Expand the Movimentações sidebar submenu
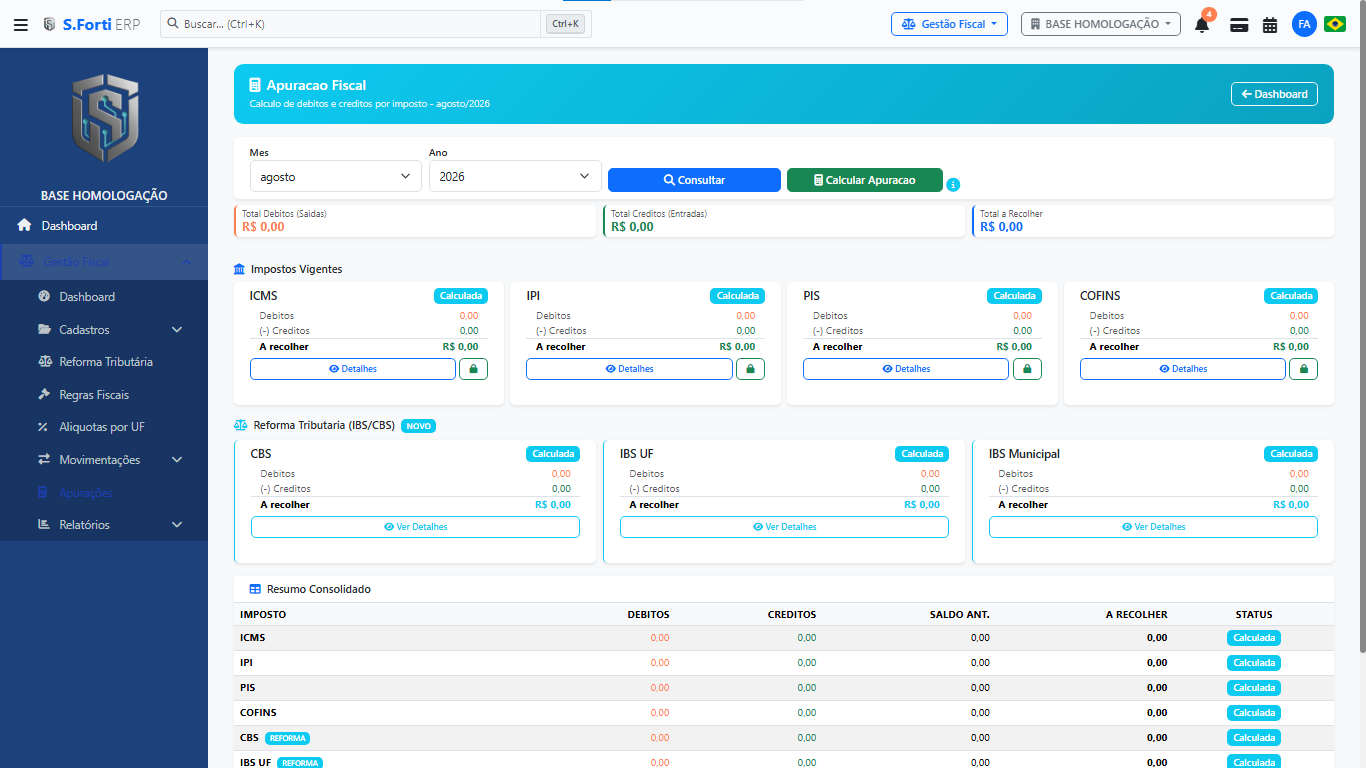This screenshot has width=1366, height=768. pyautogui.click(x=104, y=460)
